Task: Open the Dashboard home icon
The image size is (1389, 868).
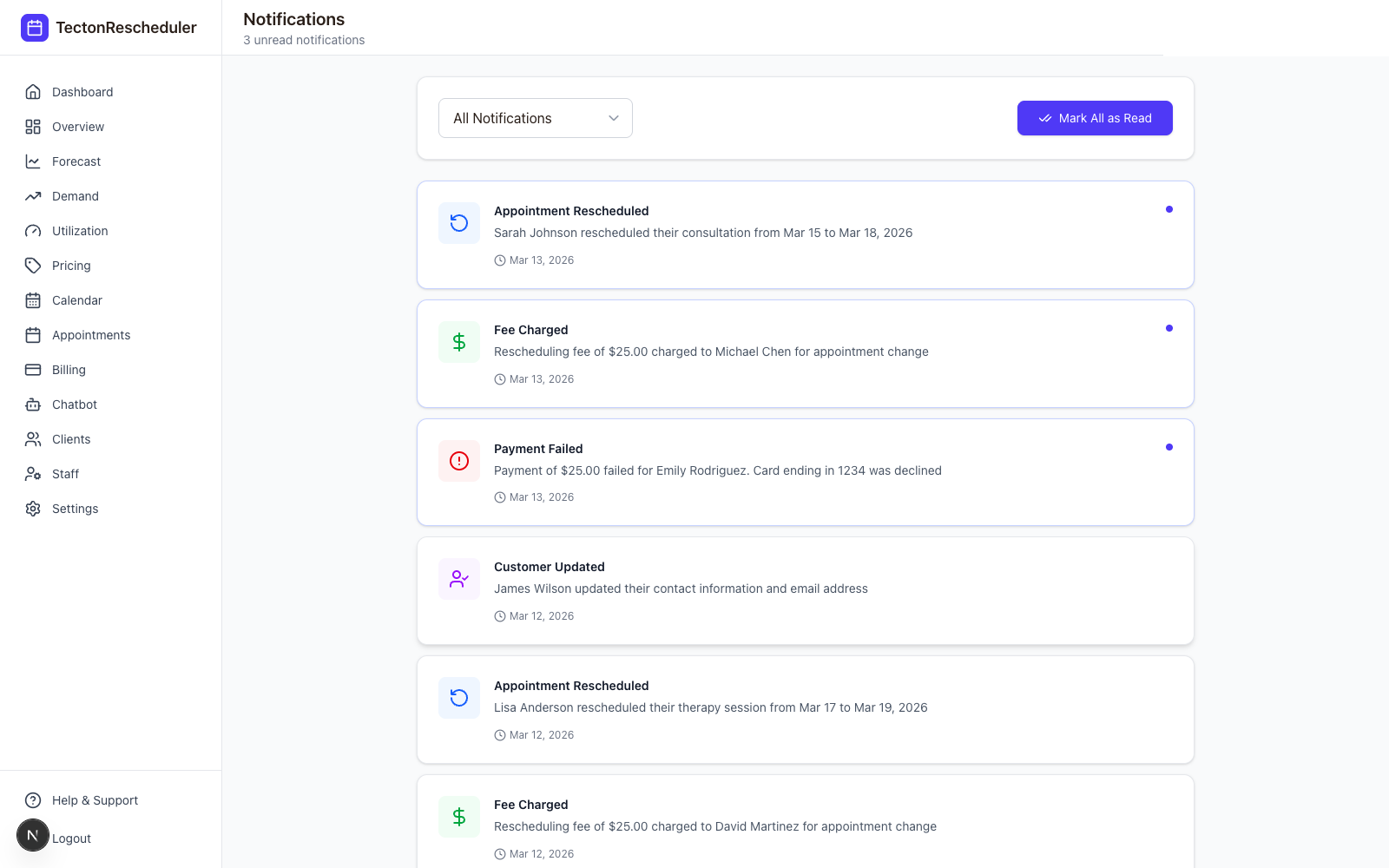Action: (33, 92)
